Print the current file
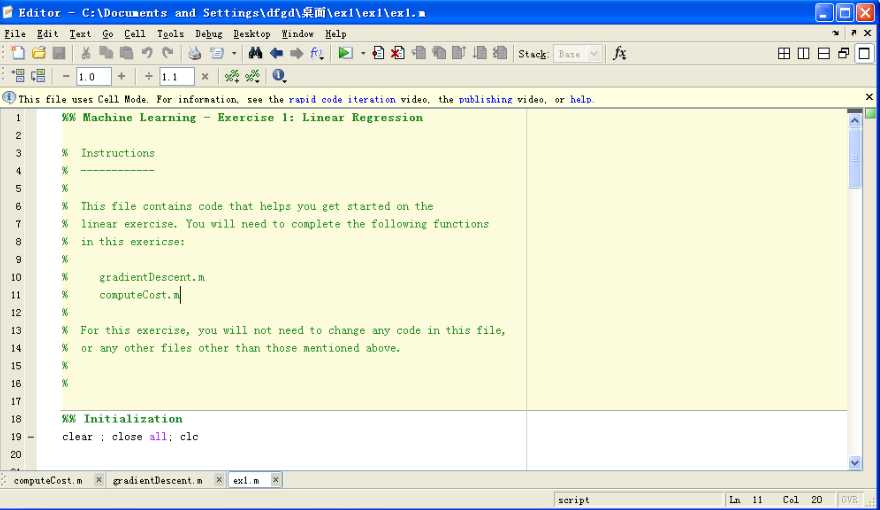 (x=195, y=53)
